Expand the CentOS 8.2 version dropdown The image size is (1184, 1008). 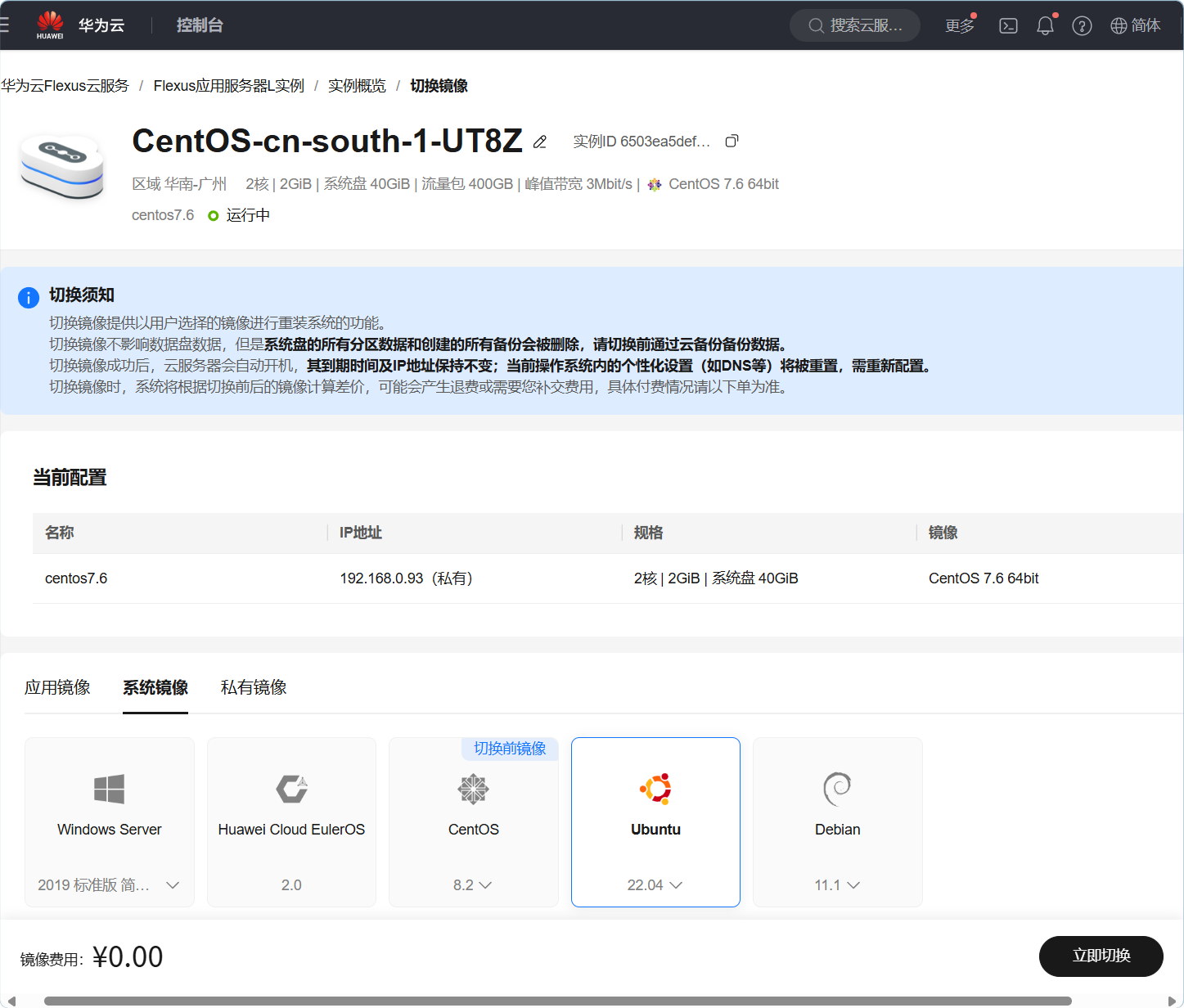coord(485,885)
